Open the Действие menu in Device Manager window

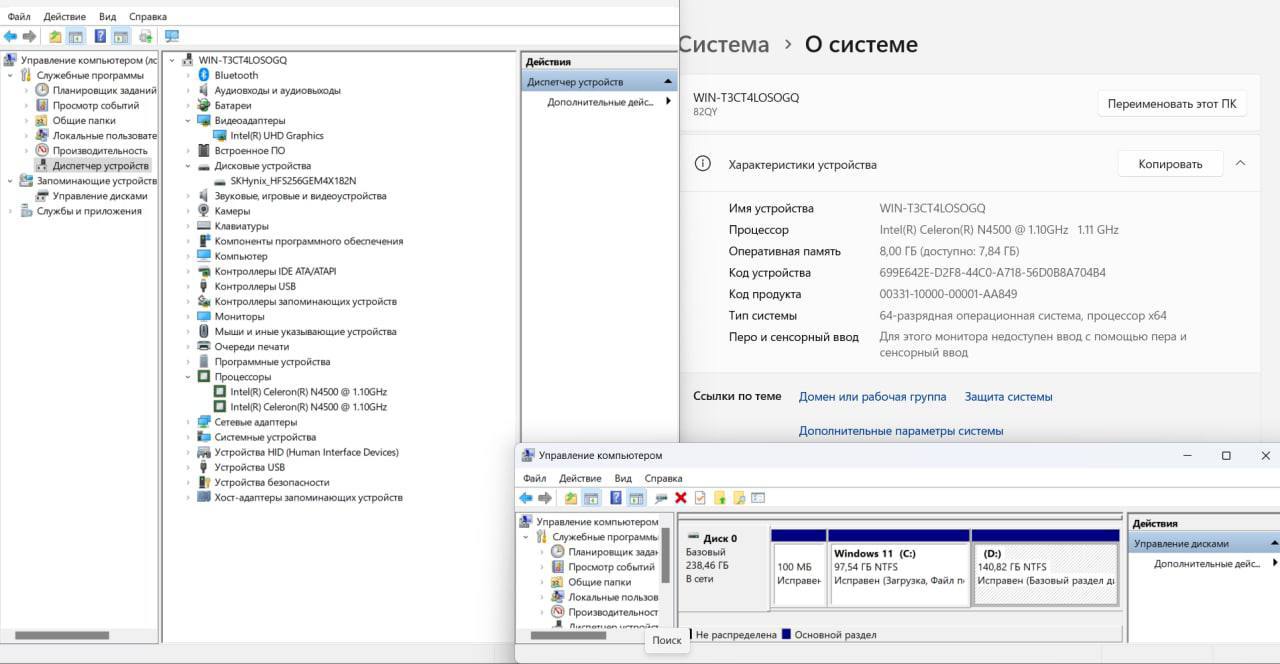[x=65, y=17]
